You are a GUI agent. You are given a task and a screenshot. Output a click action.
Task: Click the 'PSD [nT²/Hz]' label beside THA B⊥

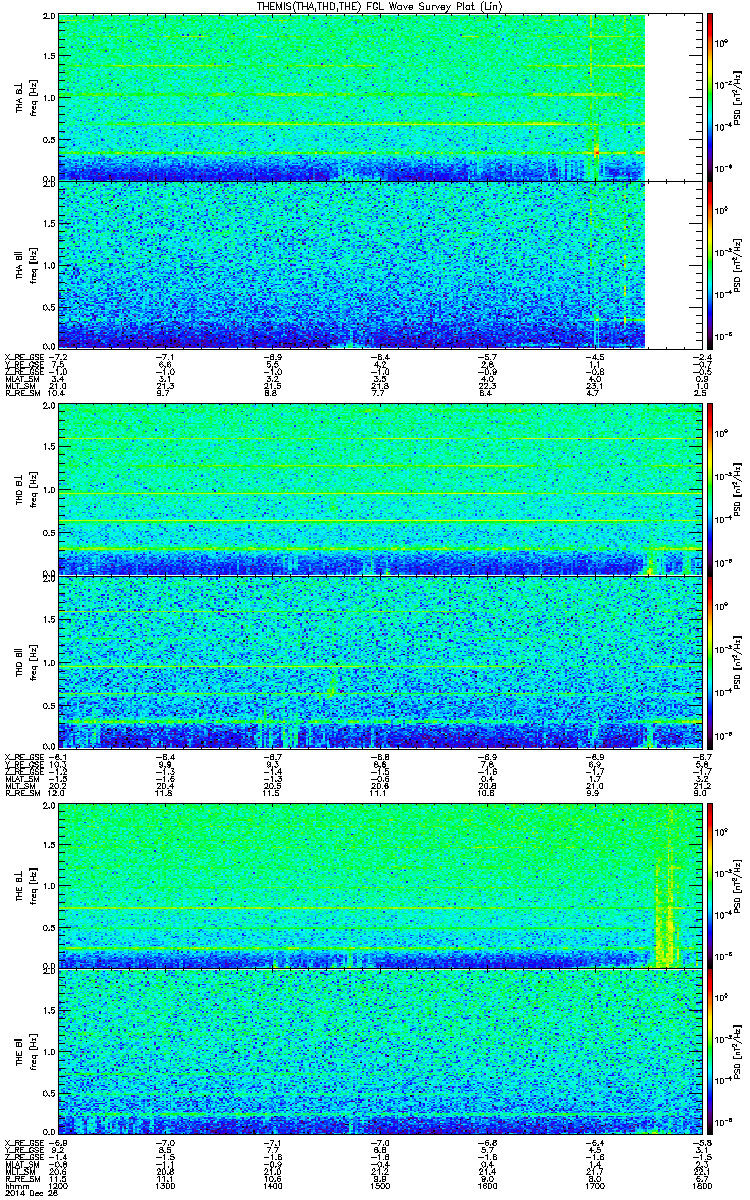(739, 97)
